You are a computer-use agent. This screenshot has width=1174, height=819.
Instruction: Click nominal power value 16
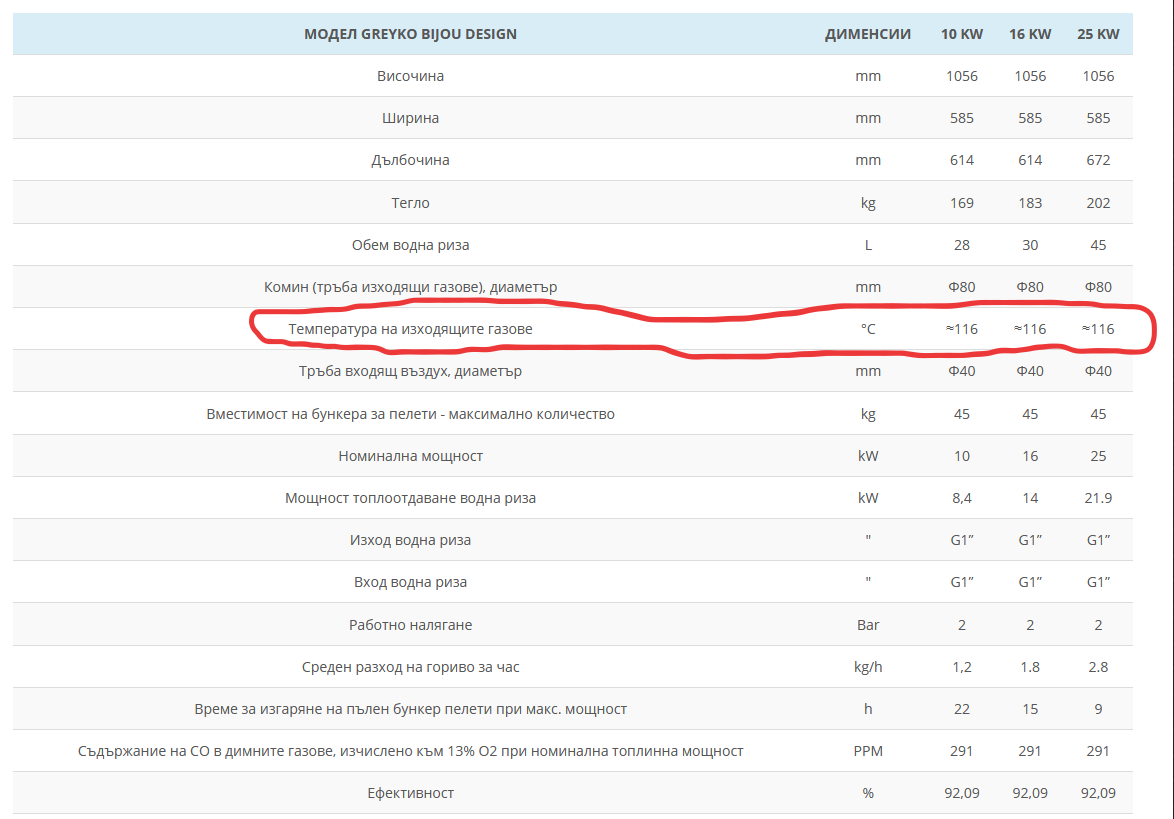coord(1029,456)
